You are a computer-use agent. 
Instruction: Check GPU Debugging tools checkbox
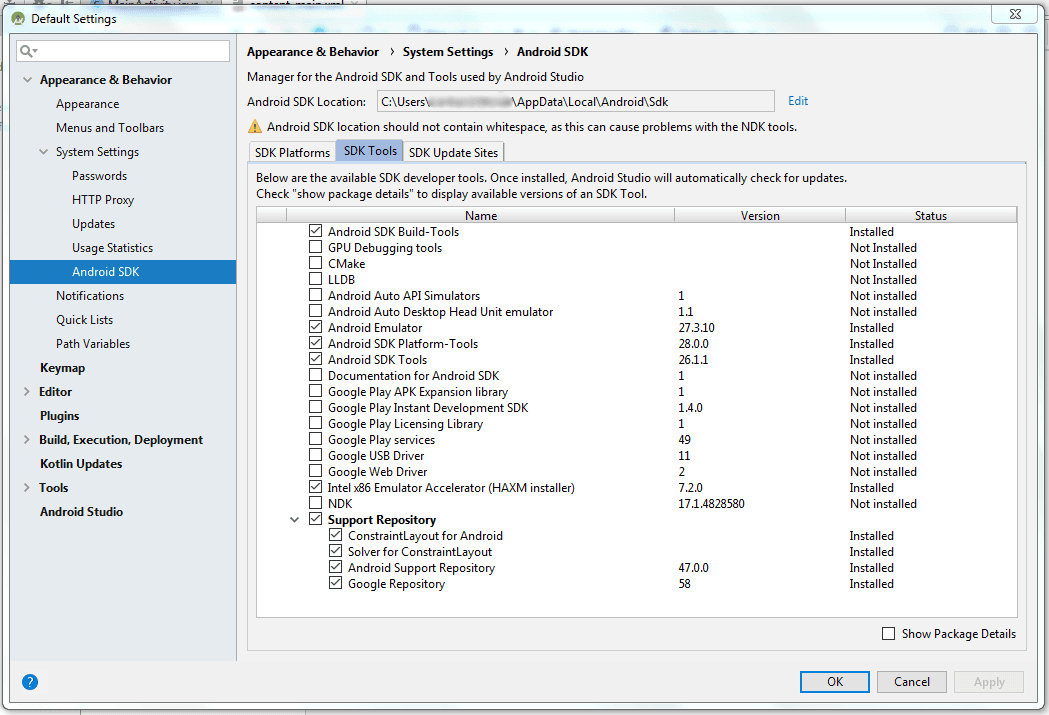click(316, 247)
